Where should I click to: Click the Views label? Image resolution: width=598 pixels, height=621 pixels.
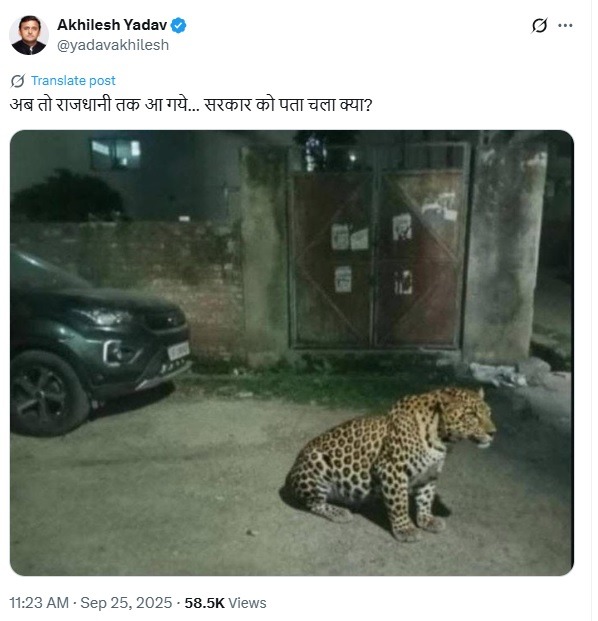(248, 603)
